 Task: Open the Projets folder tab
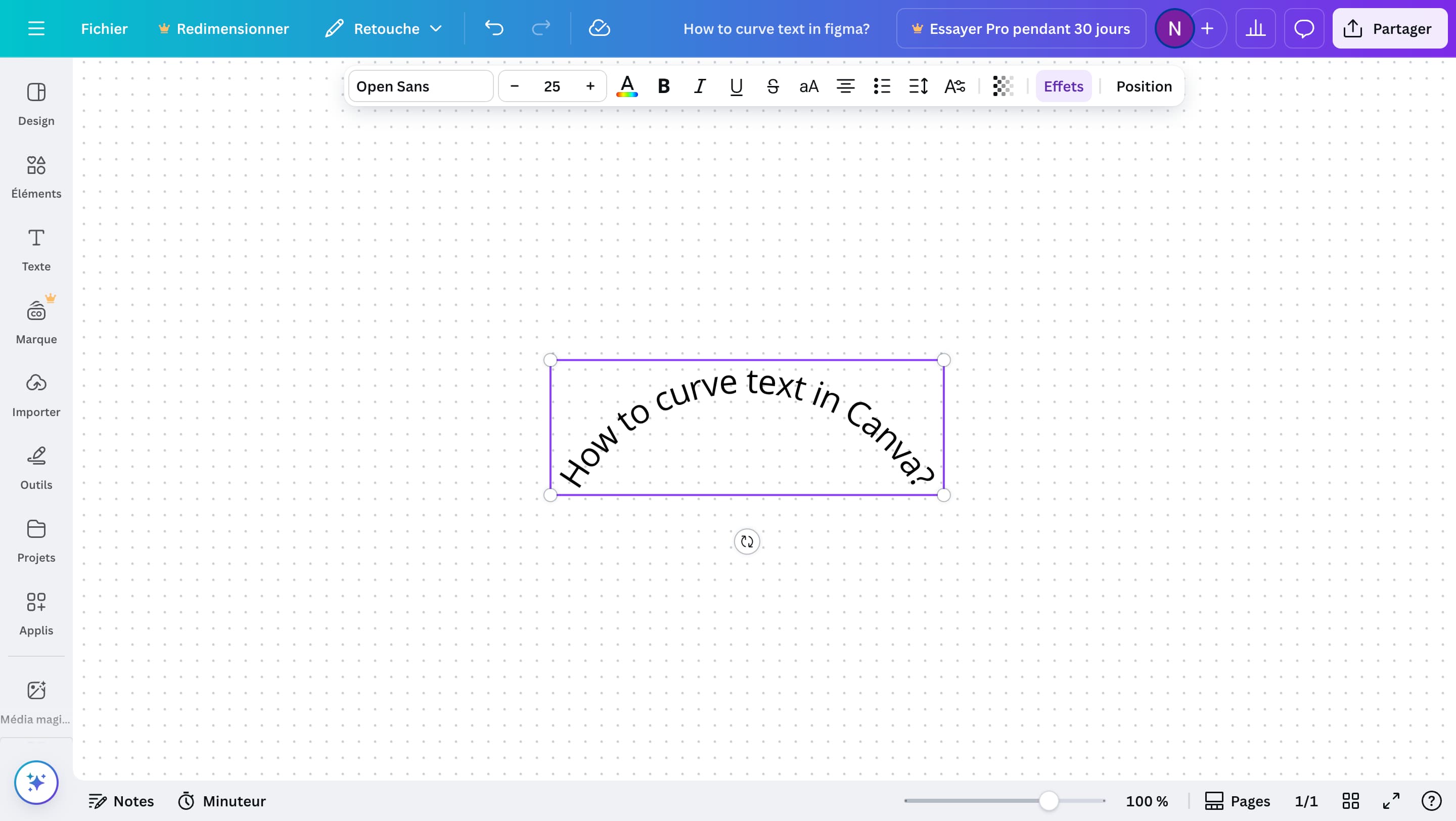[36, 541]
